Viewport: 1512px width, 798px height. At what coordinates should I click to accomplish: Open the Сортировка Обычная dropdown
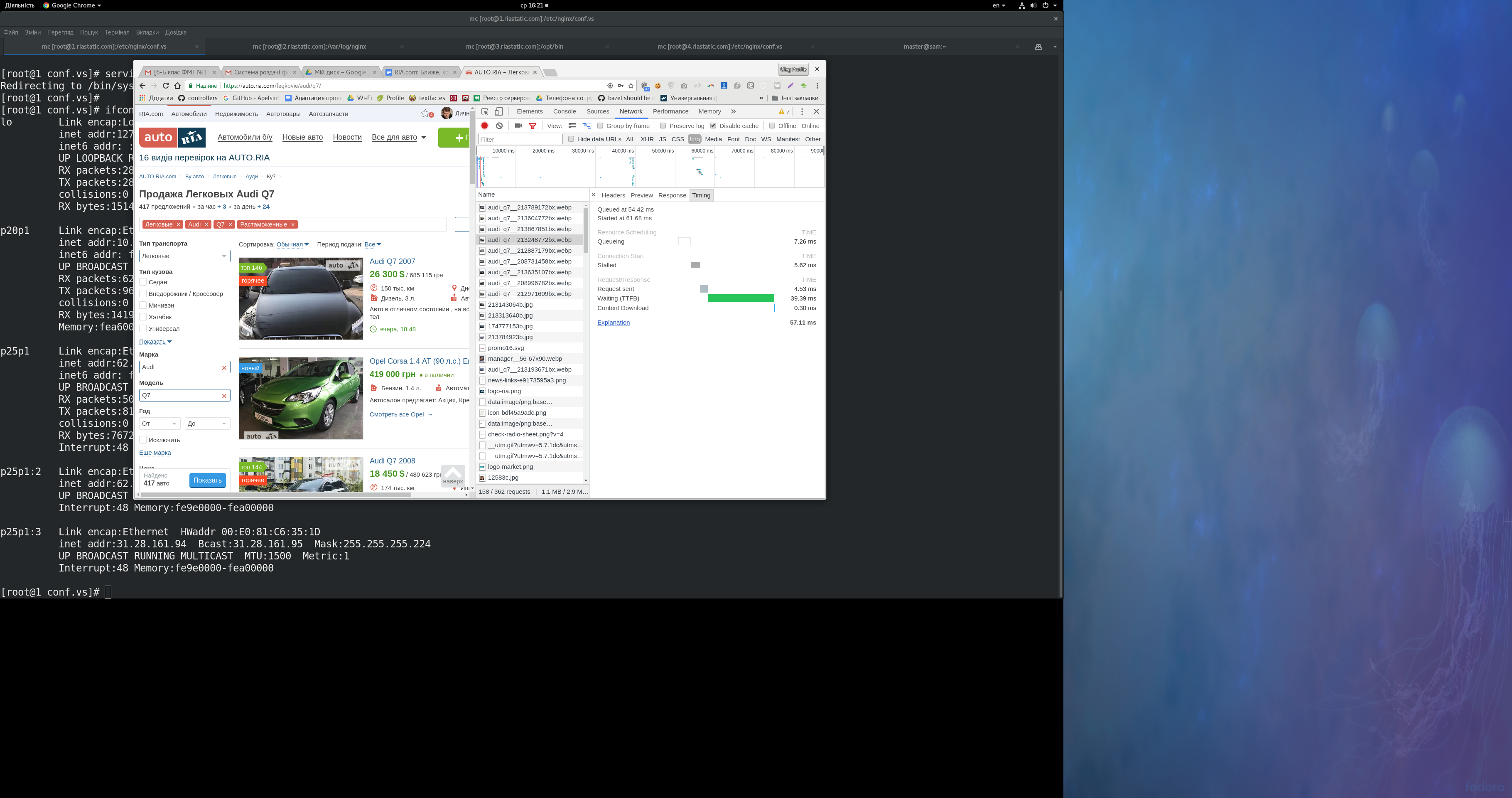292,244
